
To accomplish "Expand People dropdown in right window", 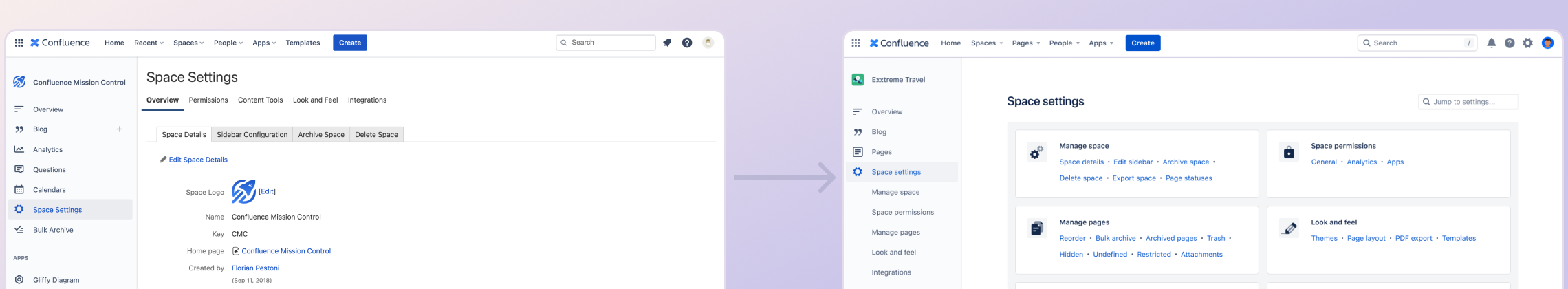I will [x=1065, y=43].
